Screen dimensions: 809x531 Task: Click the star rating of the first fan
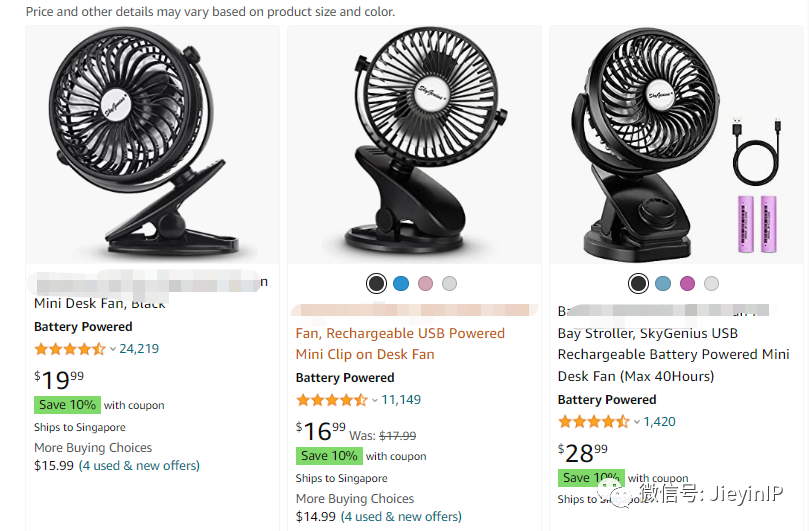[69, 349]
